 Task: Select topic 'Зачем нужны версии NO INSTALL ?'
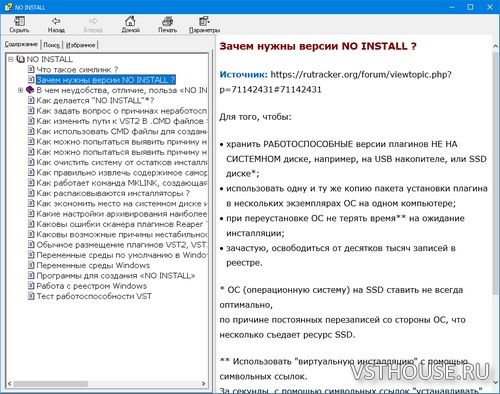(106, 80)
